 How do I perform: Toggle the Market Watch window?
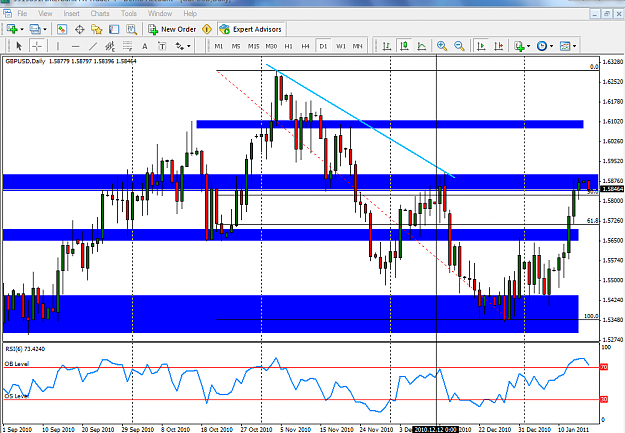tap(62, 29)
